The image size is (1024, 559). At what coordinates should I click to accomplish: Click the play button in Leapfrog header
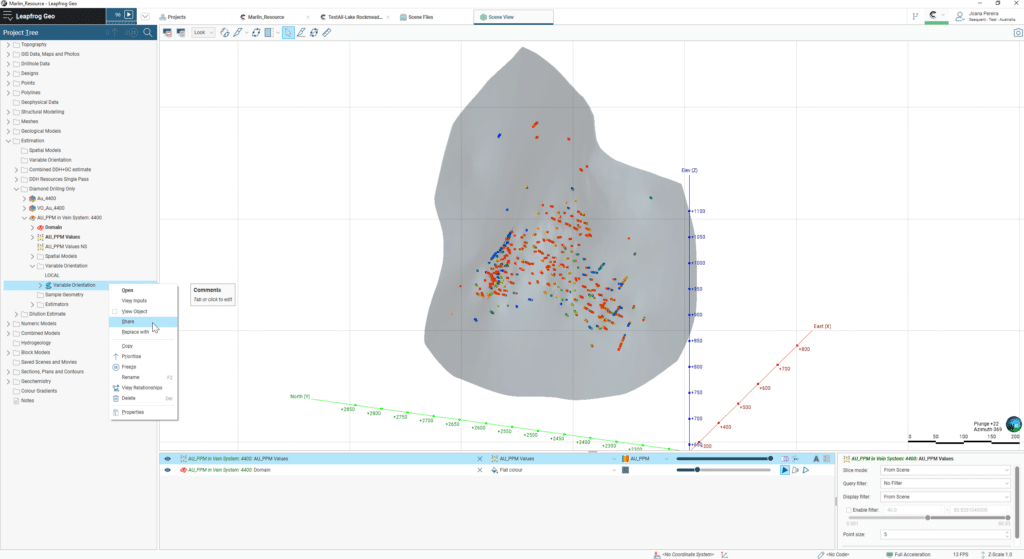point(128,15)
